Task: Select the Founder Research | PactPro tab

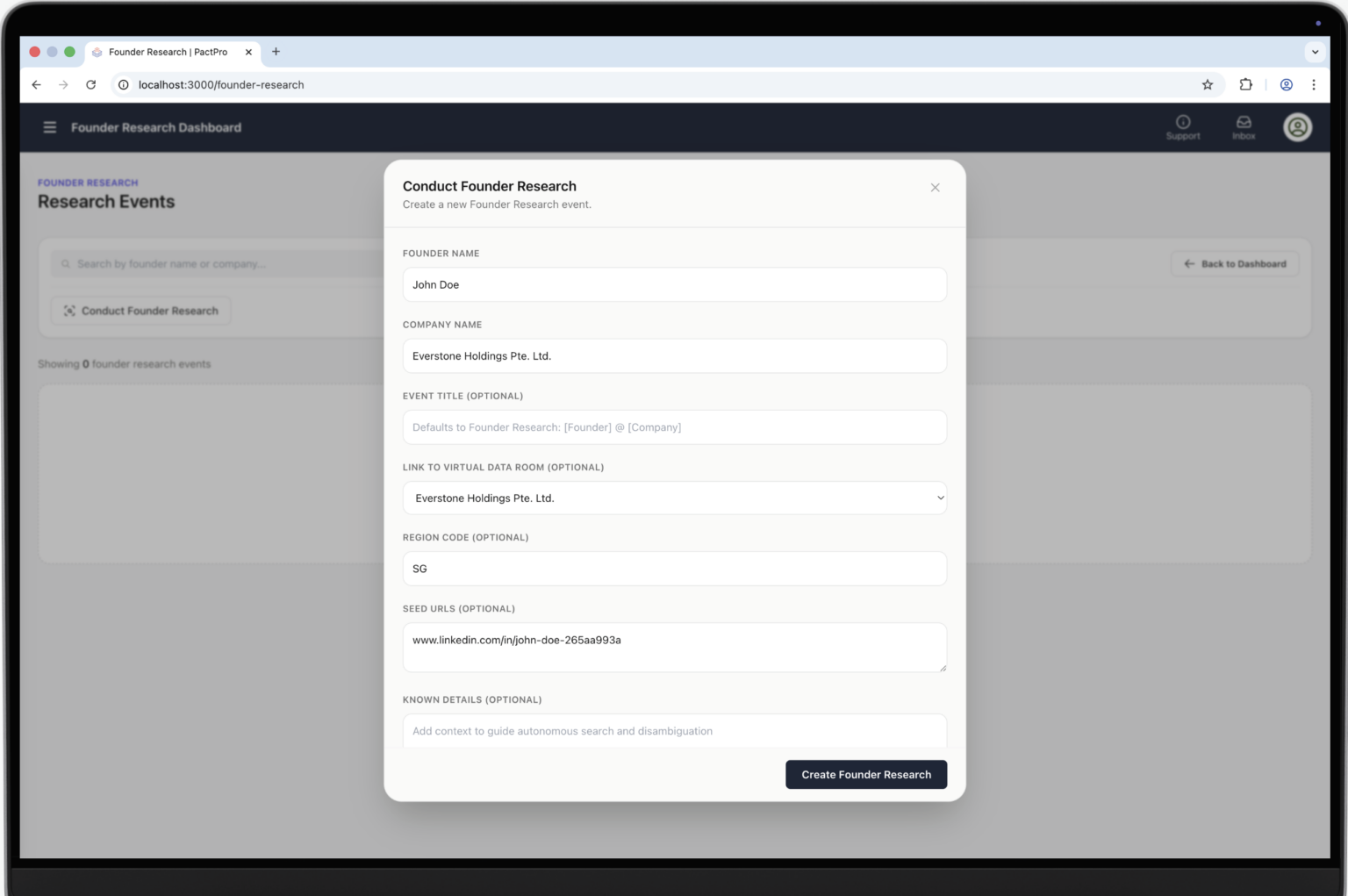Action: (x=167, y=52)
